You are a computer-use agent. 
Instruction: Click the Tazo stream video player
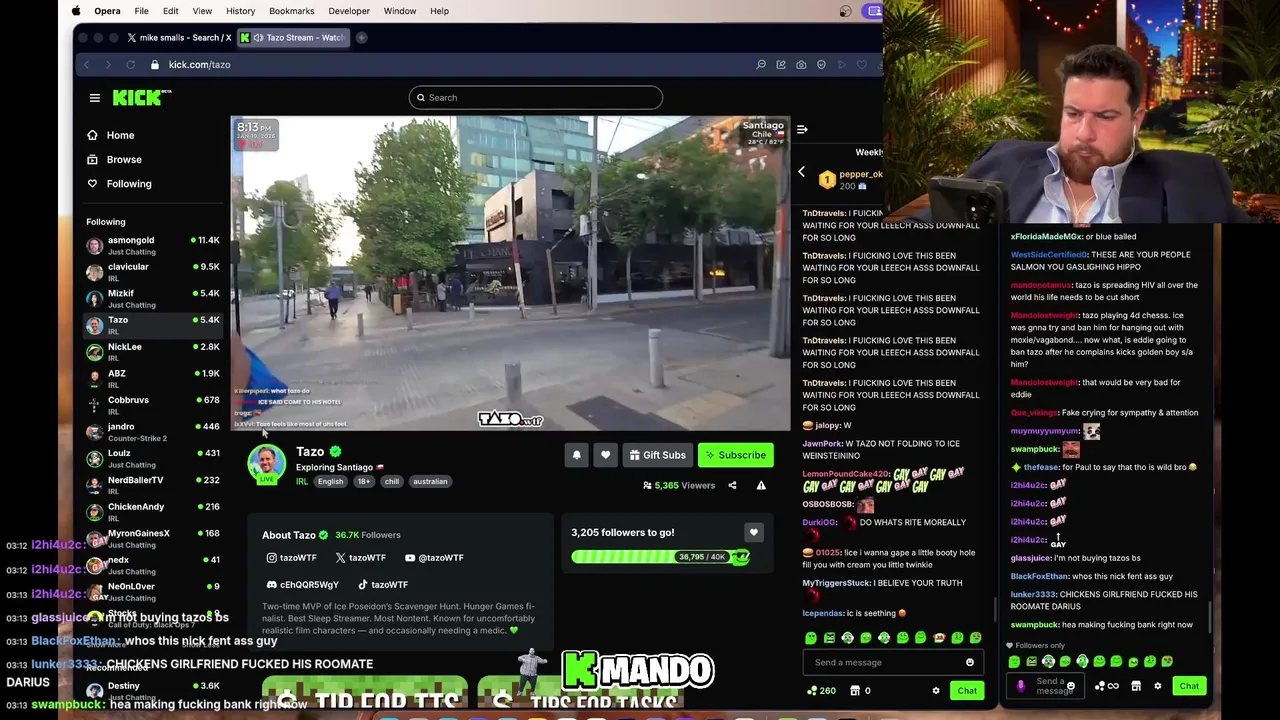coord(510,274)
